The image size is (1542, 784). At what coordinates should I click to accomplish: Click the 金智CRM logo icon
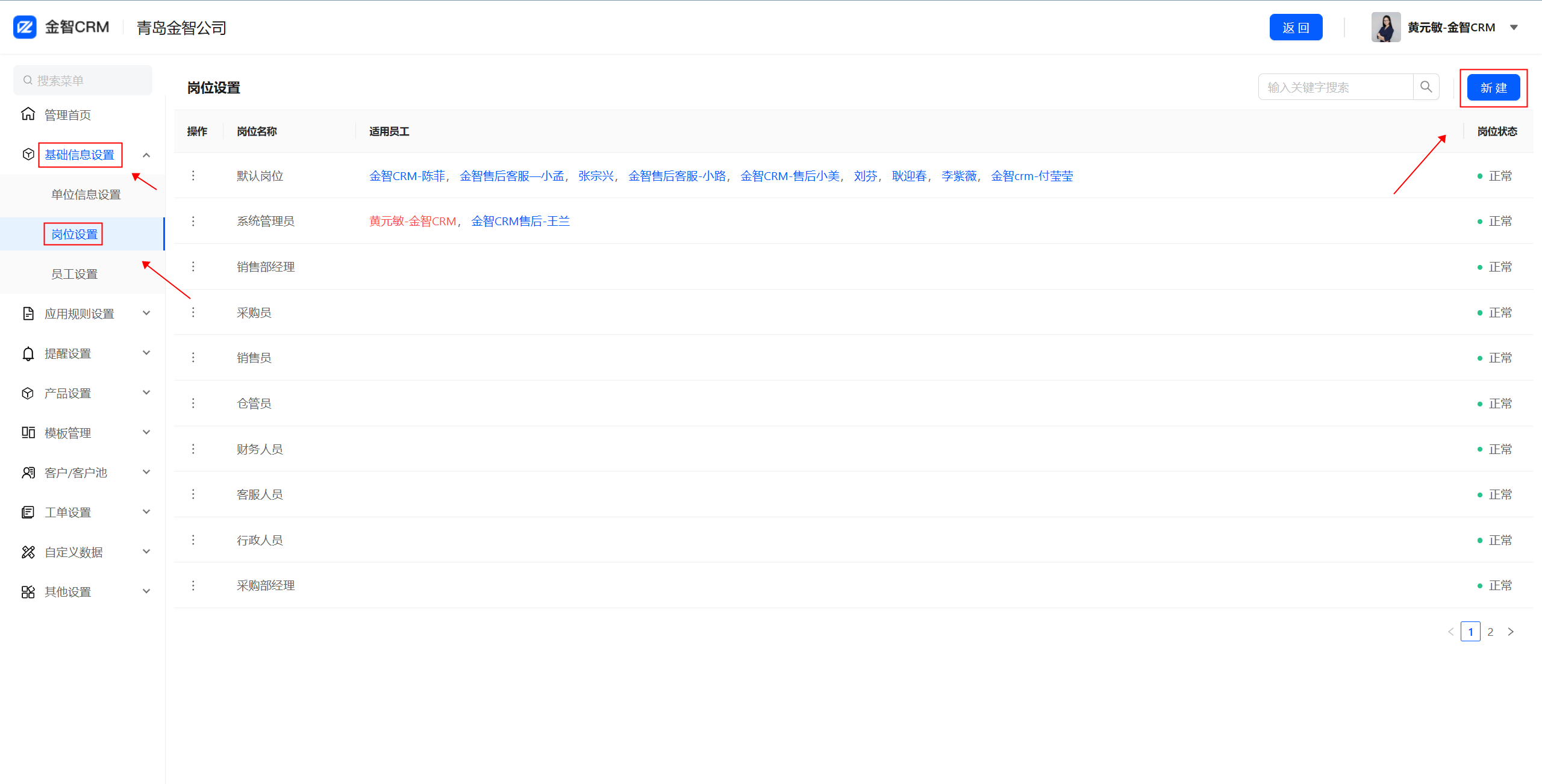[25, 27]
